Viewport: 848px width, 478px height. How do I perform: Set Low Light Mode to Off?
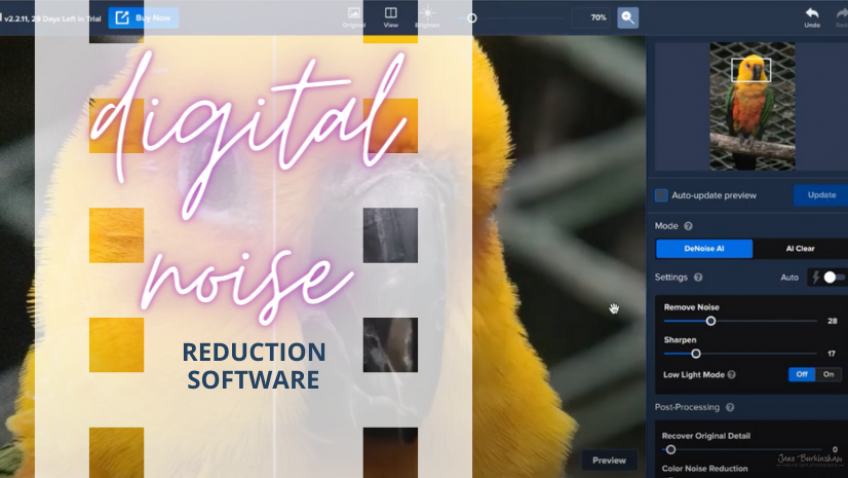tap(801, 374)
